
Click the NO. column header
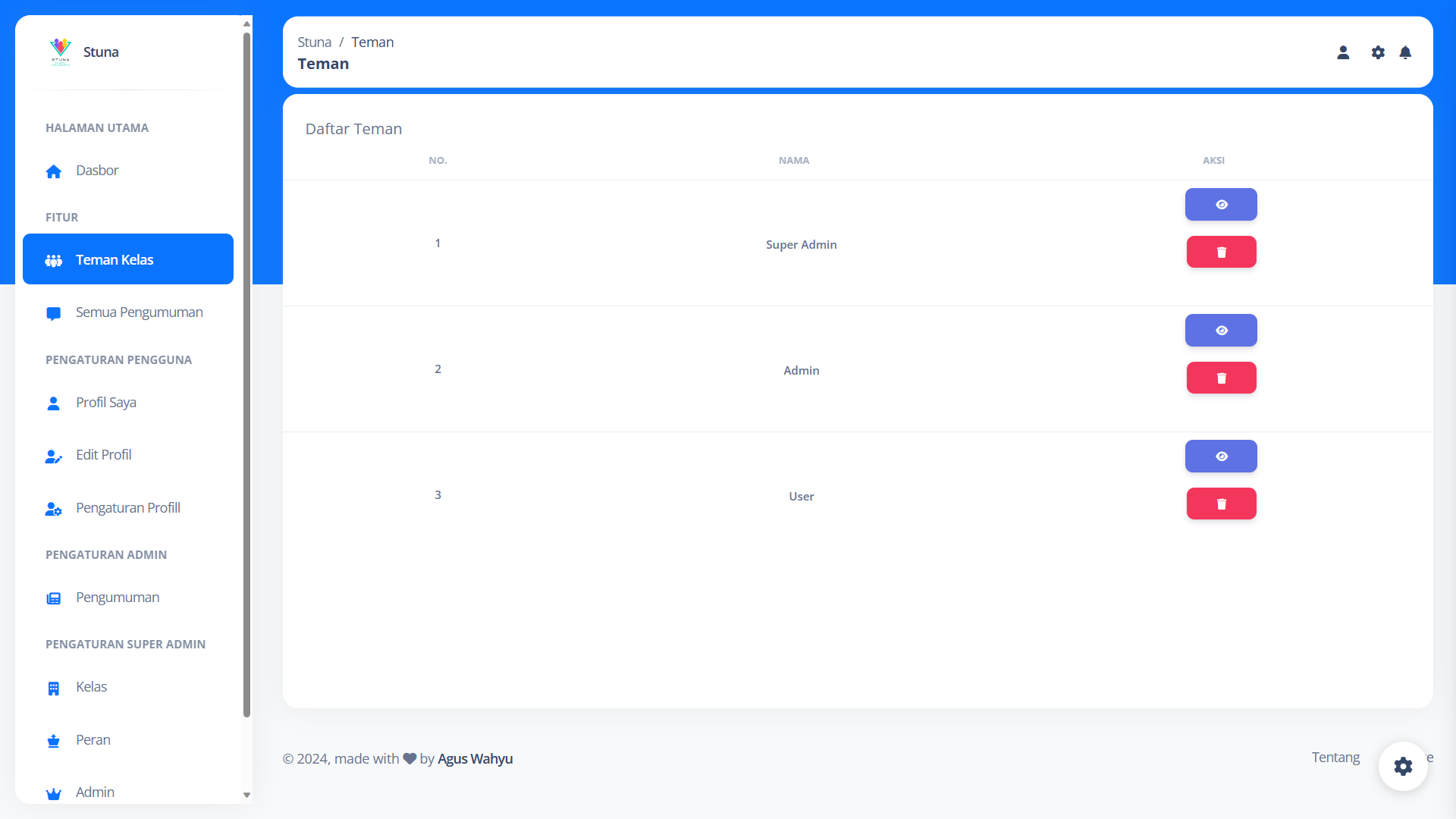pyautogui.click(x=438, y=161)
